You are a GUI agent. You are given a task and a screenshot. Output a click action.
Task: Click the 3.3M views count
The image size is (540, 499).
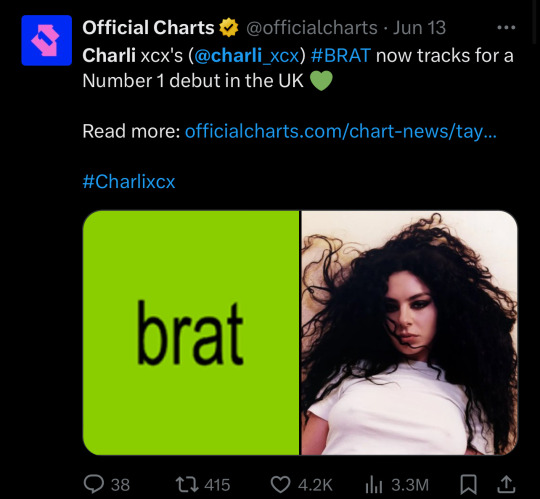410,485
